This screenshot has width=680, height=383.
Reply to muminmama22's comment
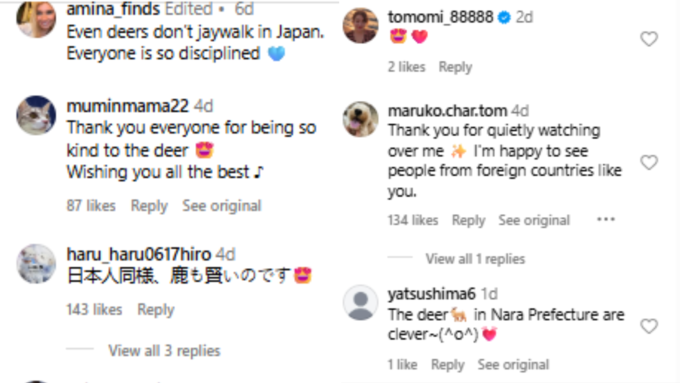pyautogui.click(x=149, y=206)
